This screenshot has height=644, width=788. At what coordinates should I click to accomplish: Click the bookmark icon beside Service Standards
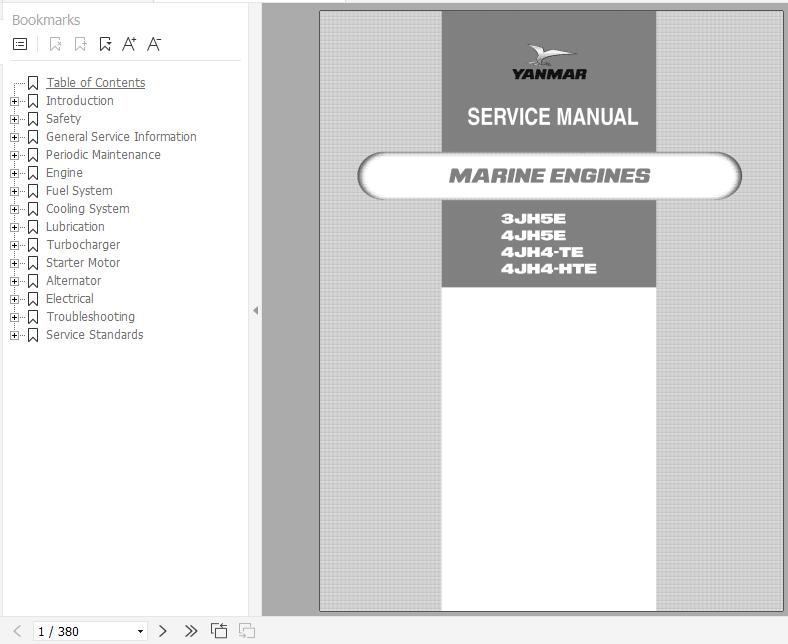point(33,335)
